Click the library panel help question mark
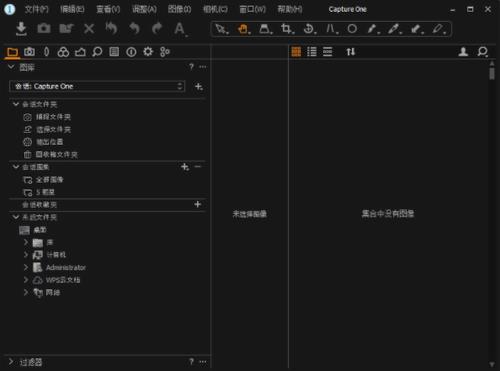500x371 pixels. pyautogui.click(x=191, y=67)
